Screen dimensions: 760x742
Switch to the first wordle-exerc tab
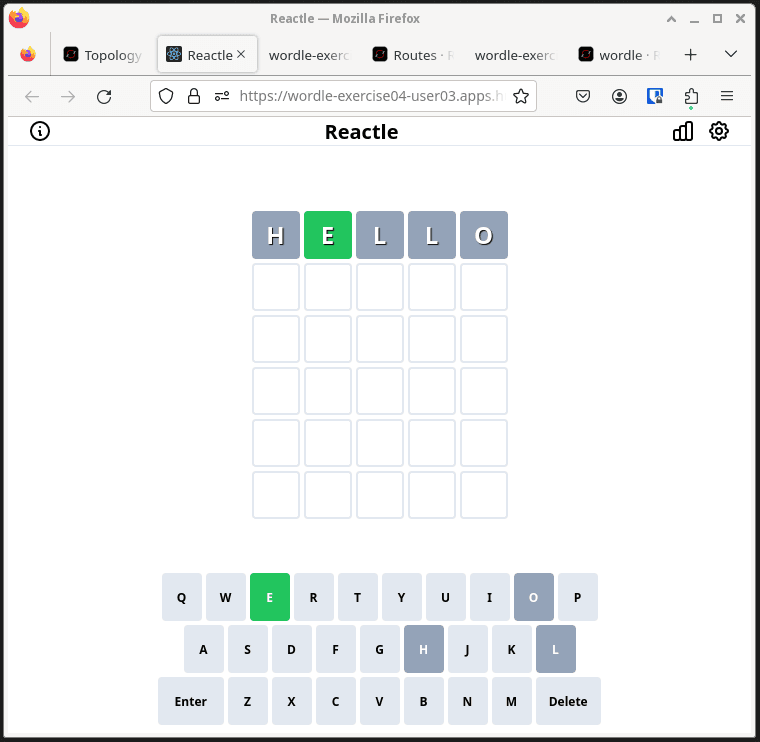[x=309, y=55]
